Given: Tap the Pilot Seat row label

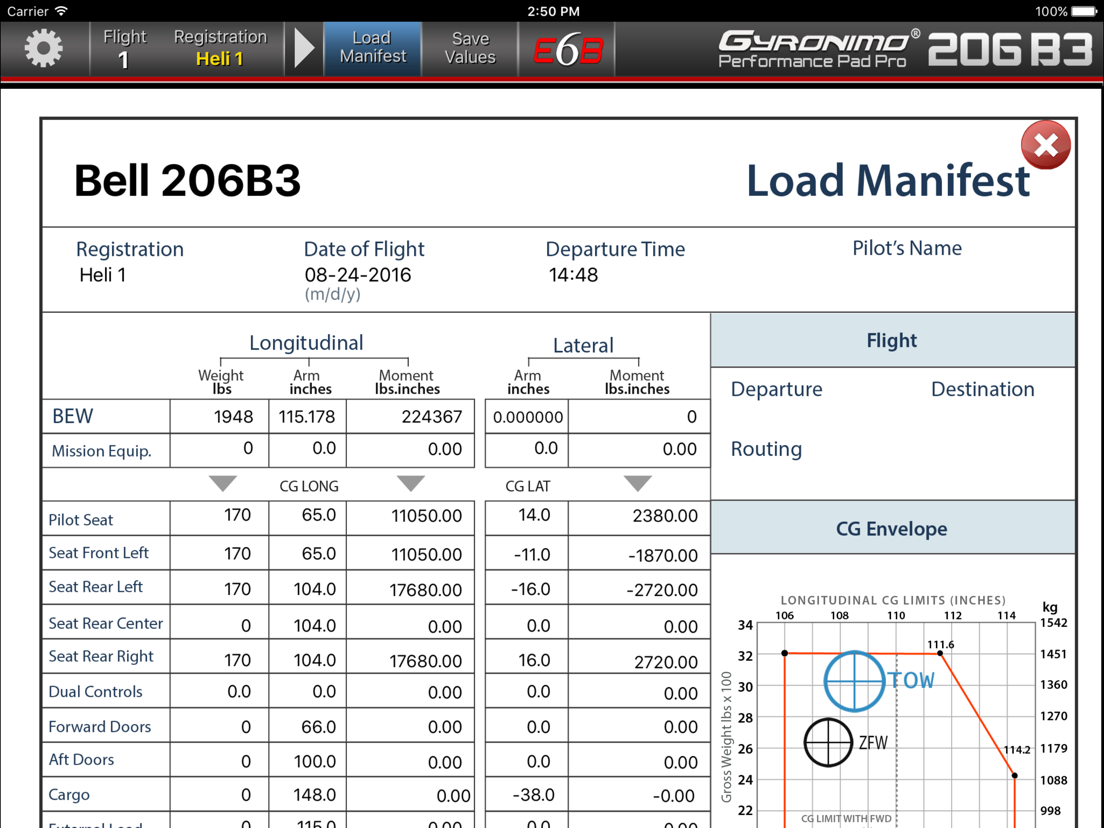Looking at the screenshot, I should [x=80, y=520].
